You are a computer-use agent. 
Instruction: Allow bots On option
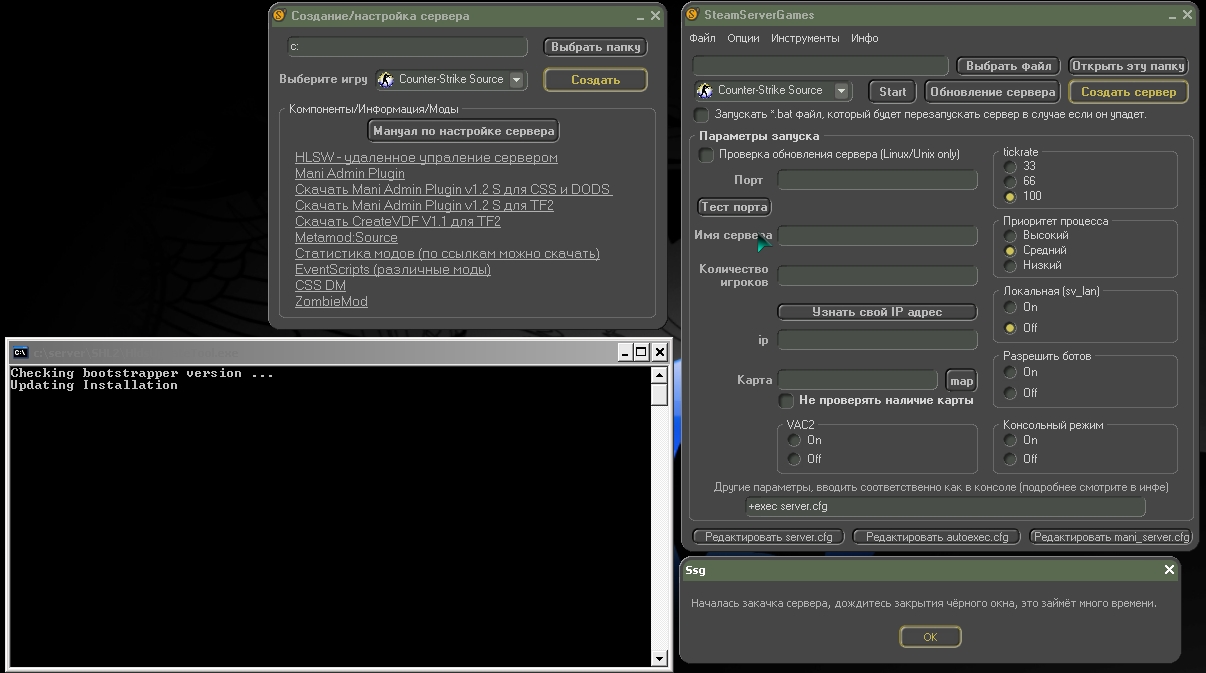pyautogui.click(x=1011, y=373)
